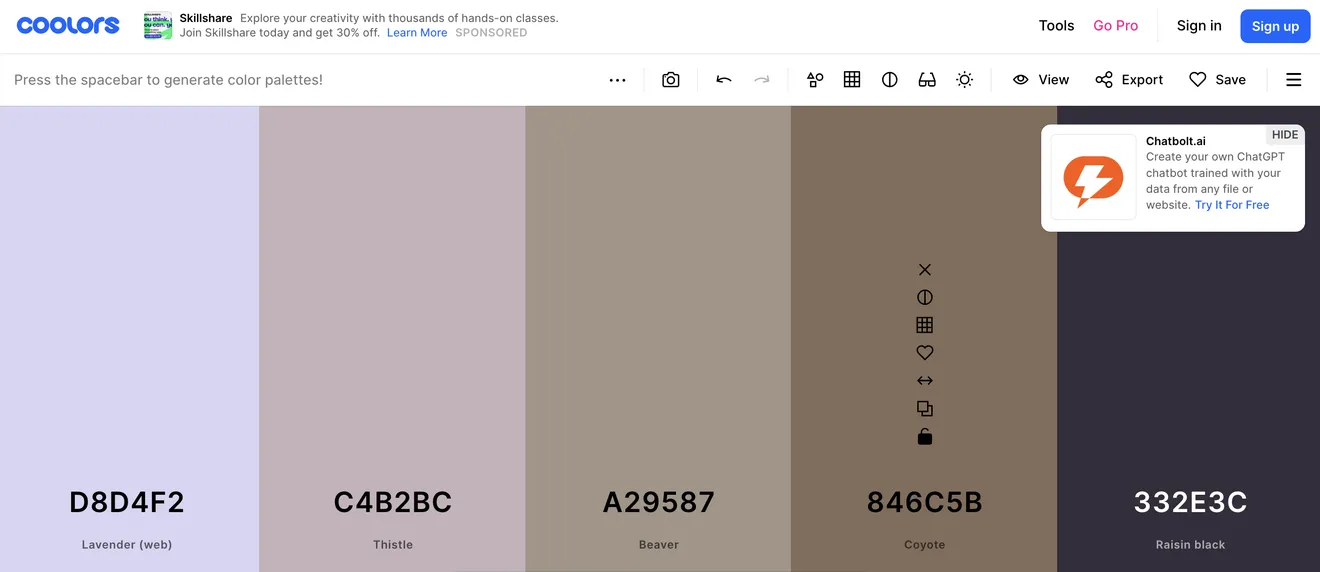The width and height of the screenshot is (1320, 572).
Task: Click the spacebar instruction text
Action: [168, 80]
